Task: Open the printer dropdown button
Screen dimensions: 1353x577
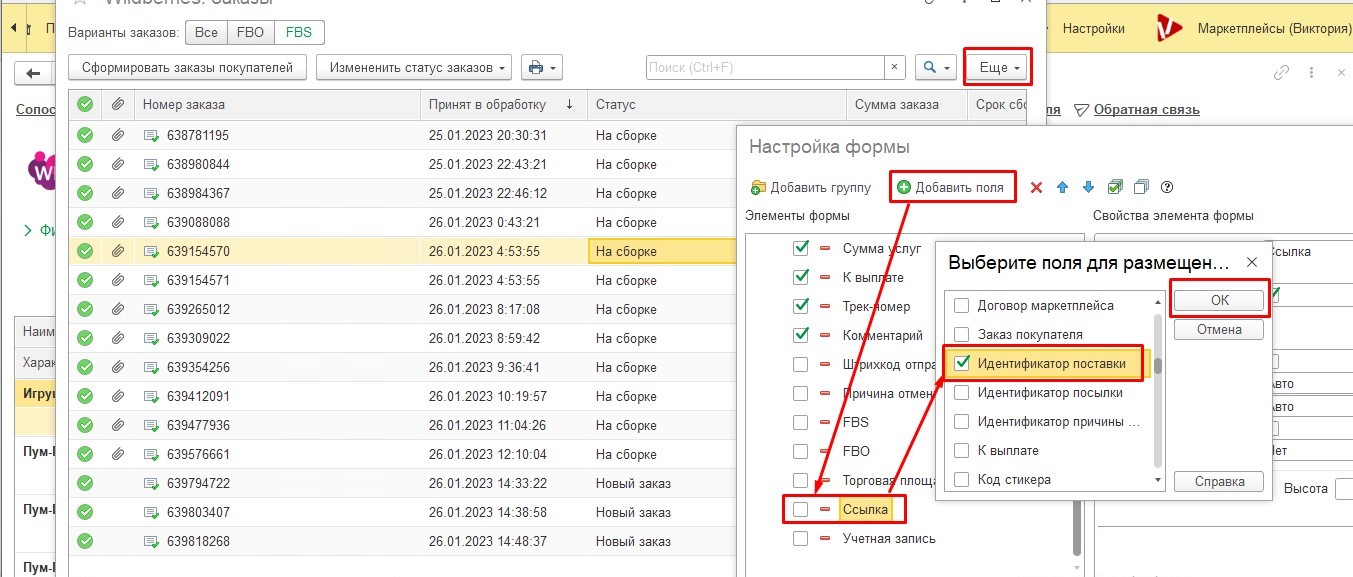Action: 542,67
